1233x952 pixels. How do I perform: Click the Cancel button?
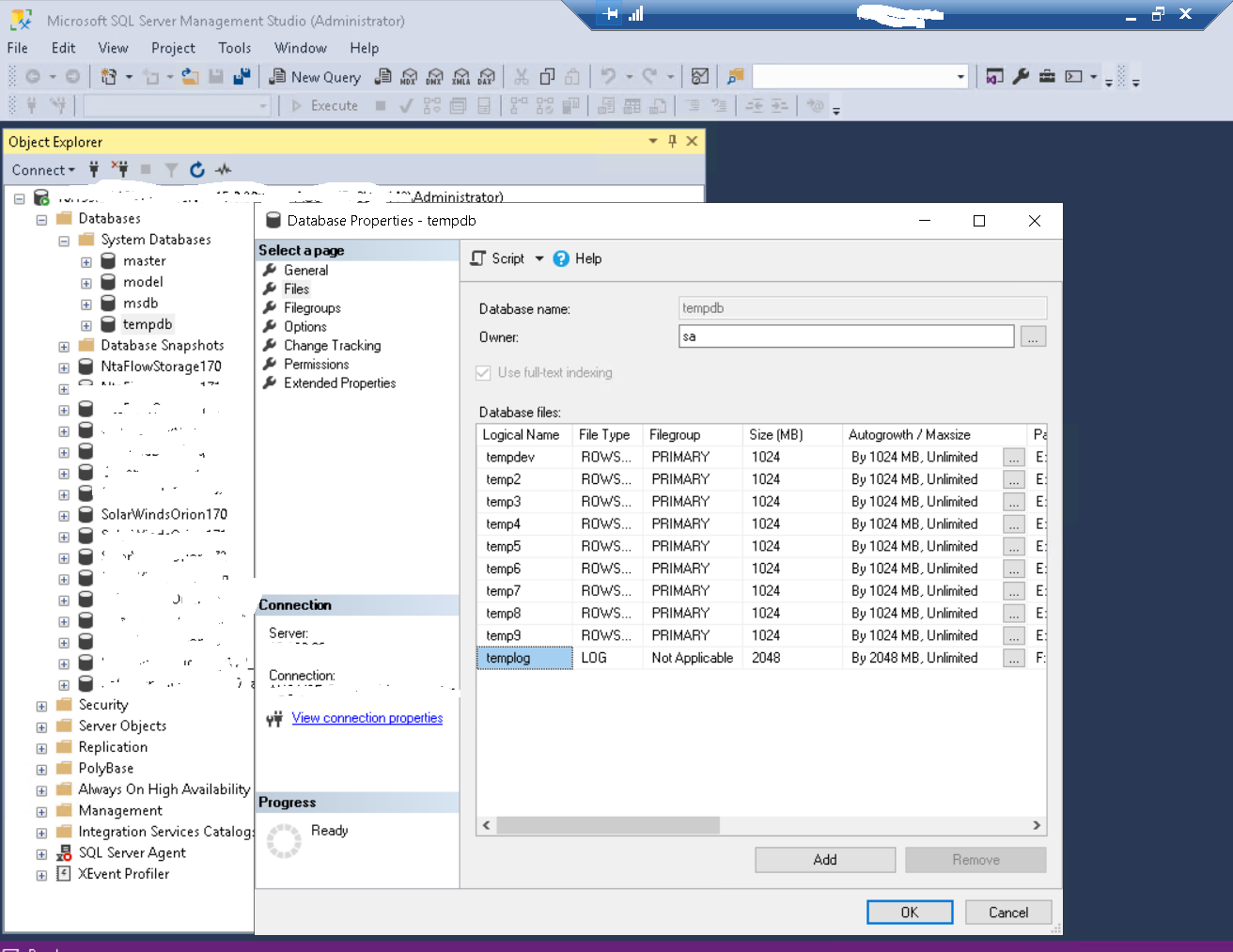pos(1008,913)
